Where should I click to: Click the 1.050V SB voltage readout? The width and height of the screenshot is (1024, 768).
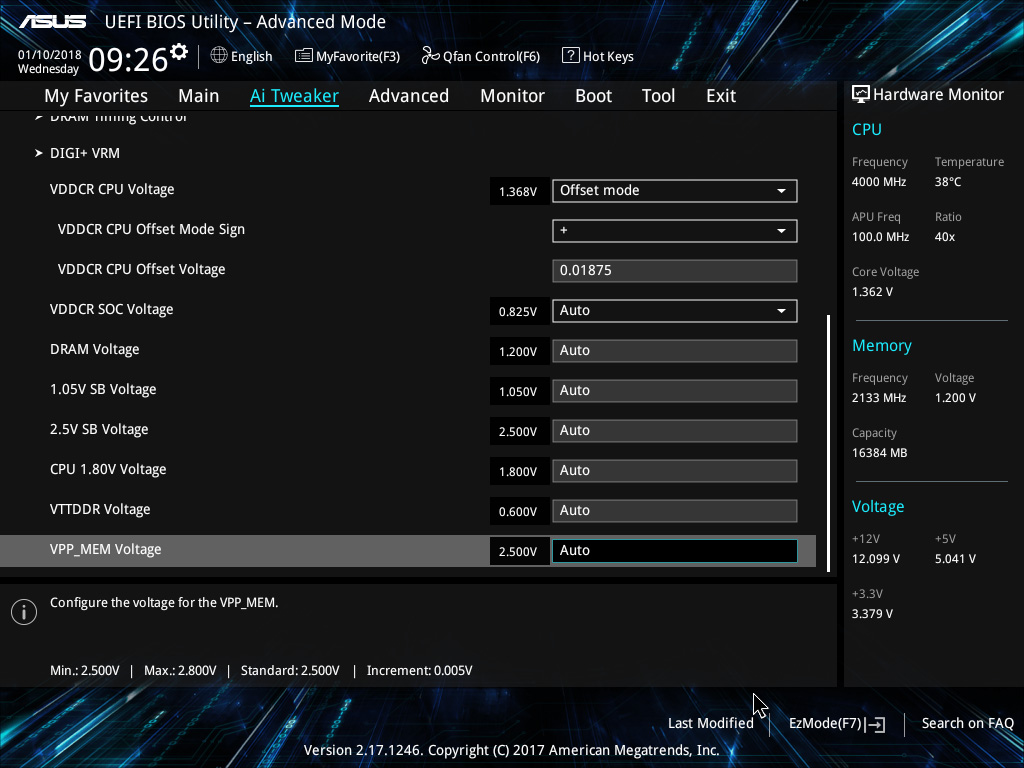(519, 391)
